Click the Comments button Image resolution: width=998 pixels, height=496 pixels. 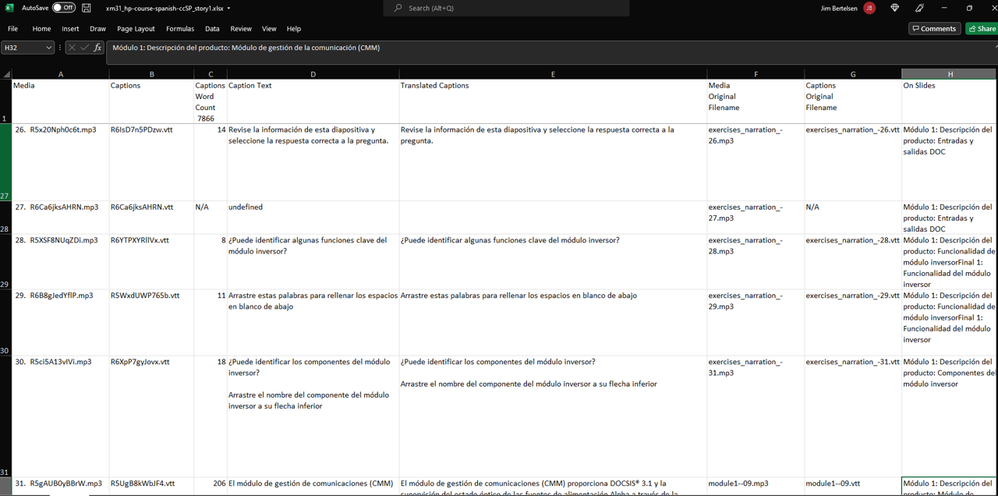pyautogui.click(x=934, y=29)
